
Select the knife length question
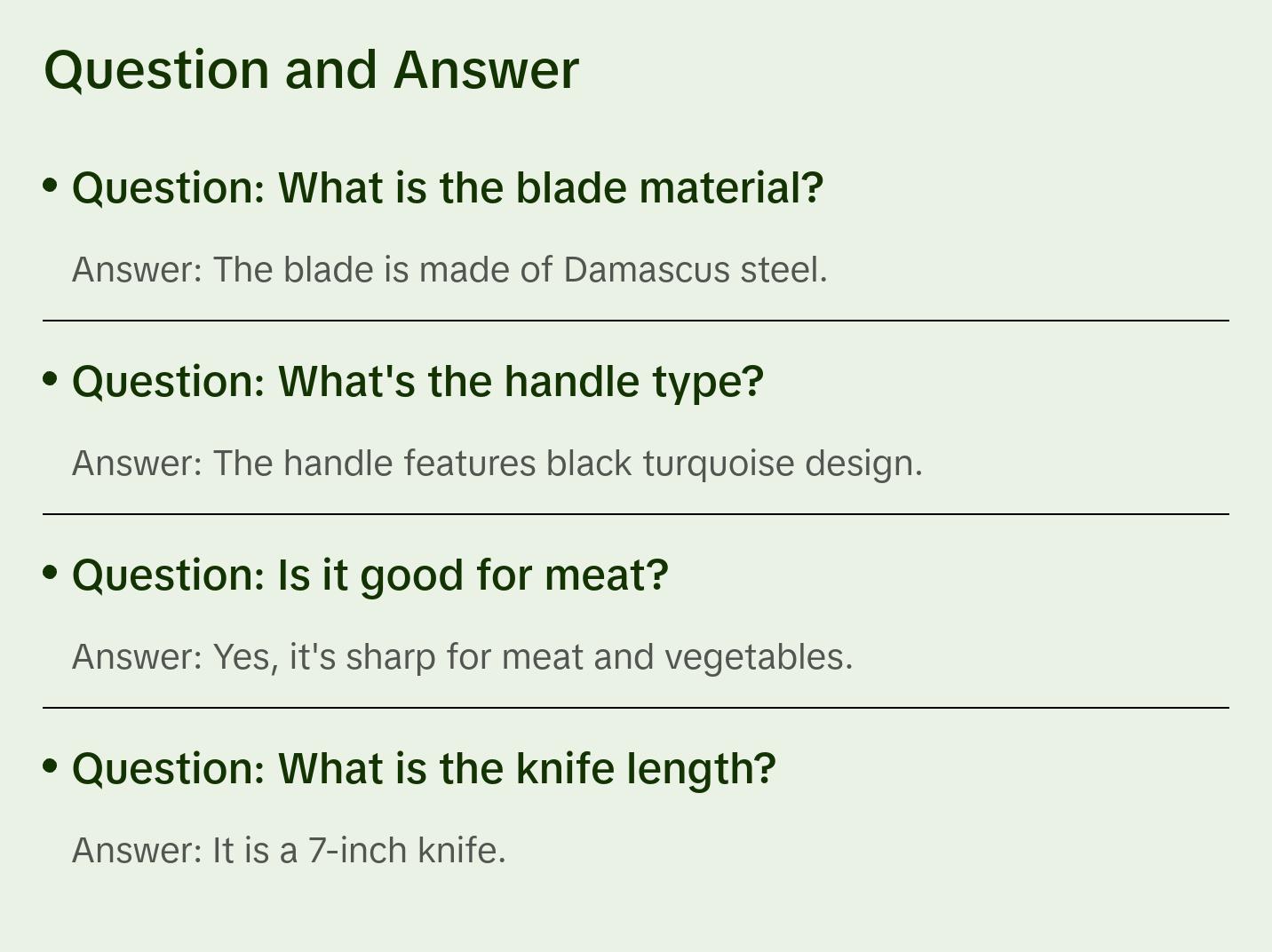pos(424,768)
